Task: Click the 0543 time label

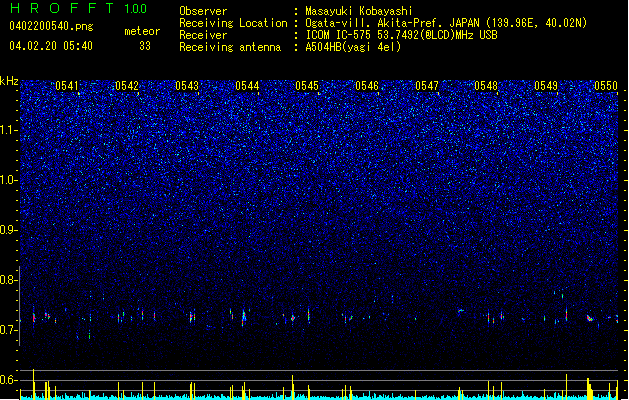Action: pyautogui.click(x=187, y=86)
